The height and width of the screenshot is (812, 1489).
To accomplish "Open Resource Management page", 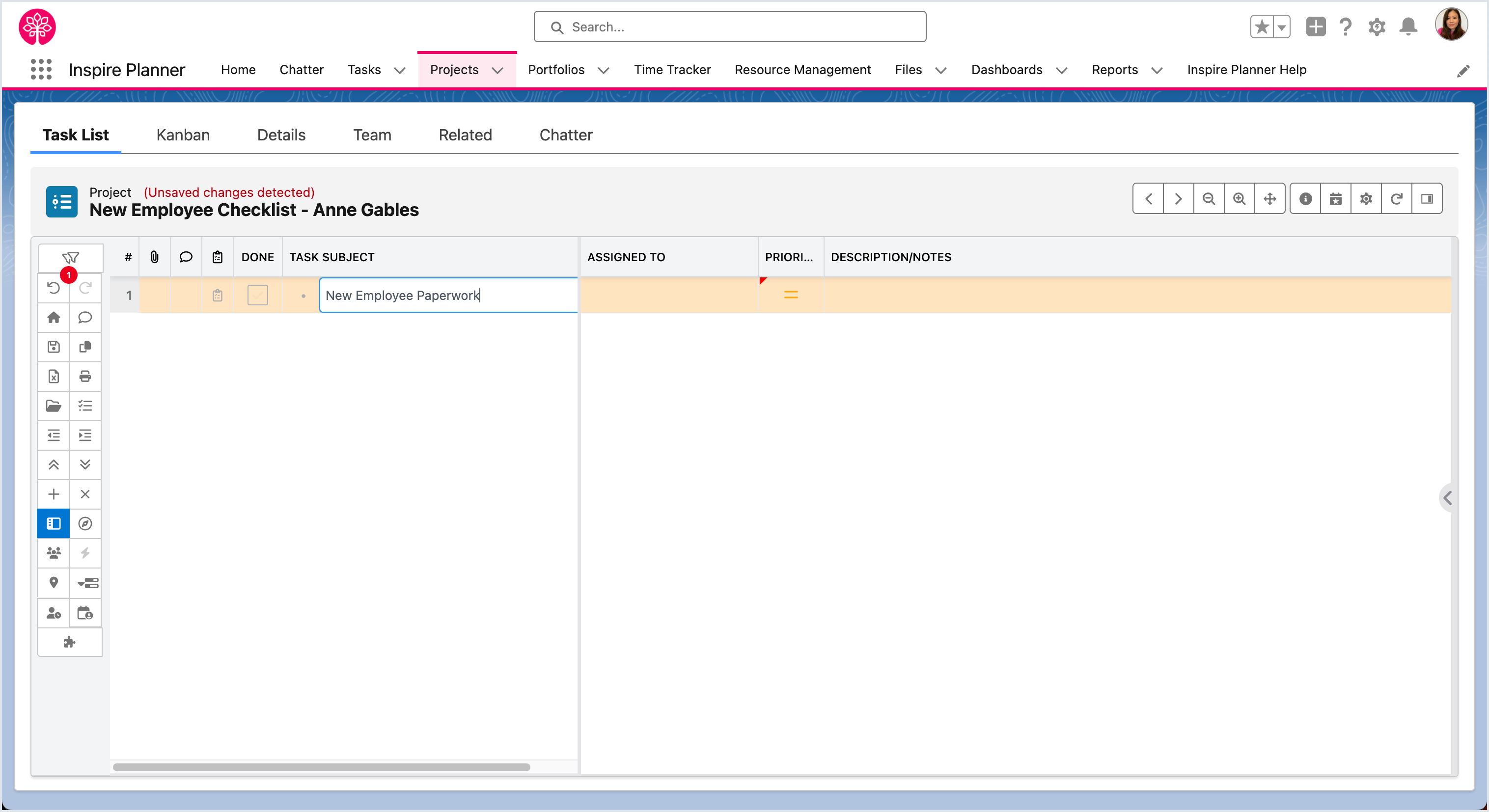I will click(802, 70).
